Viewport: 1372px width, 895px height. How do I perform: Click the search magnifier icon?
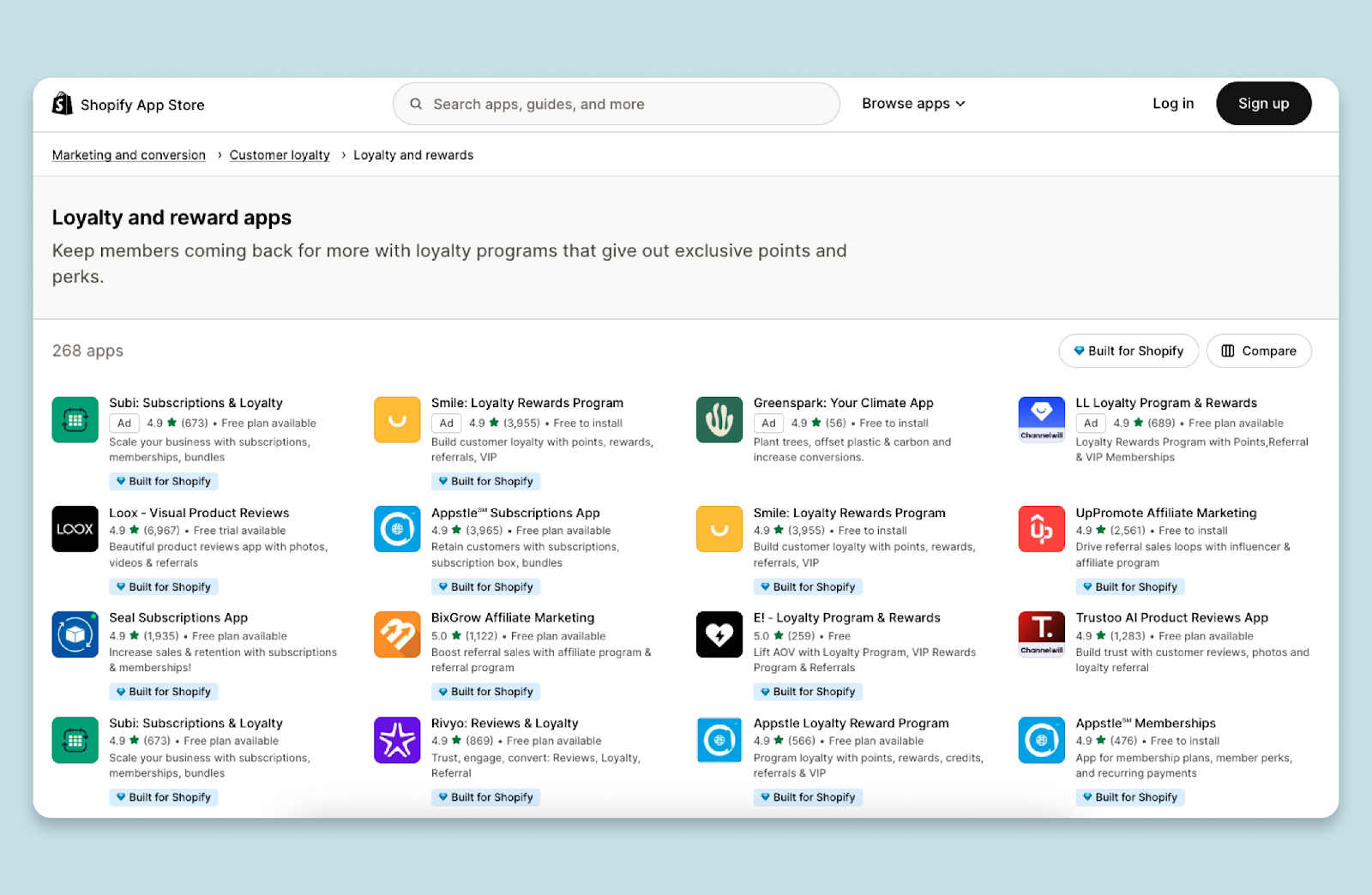coord(416,104)
